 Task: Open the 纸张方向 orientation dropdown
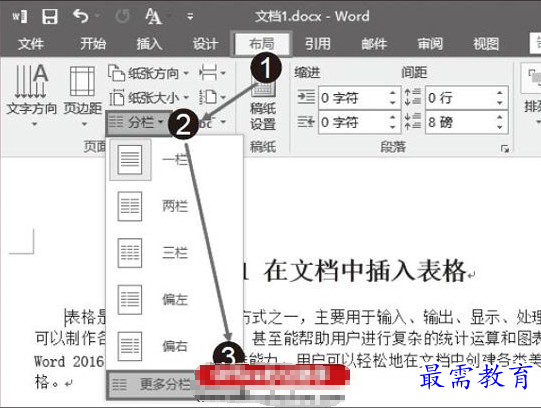coord(148,73)
